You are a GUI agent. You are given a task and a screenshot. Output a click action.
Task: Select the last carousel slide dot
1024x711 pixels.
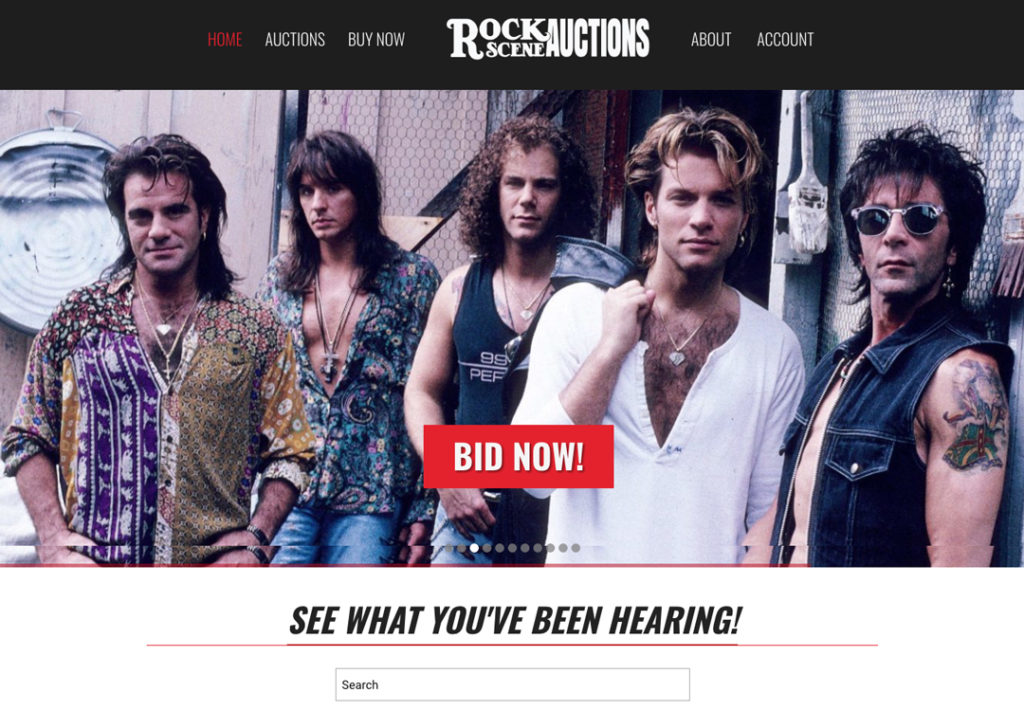[x=576, y=548]
